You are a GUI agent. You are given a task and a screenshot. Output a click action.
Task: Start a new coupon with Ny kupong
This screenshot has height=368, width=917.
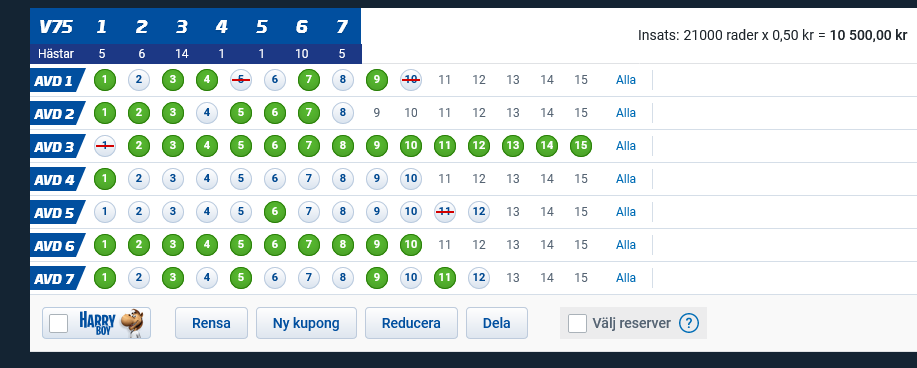pyautogui.click(x=306, y=323)
